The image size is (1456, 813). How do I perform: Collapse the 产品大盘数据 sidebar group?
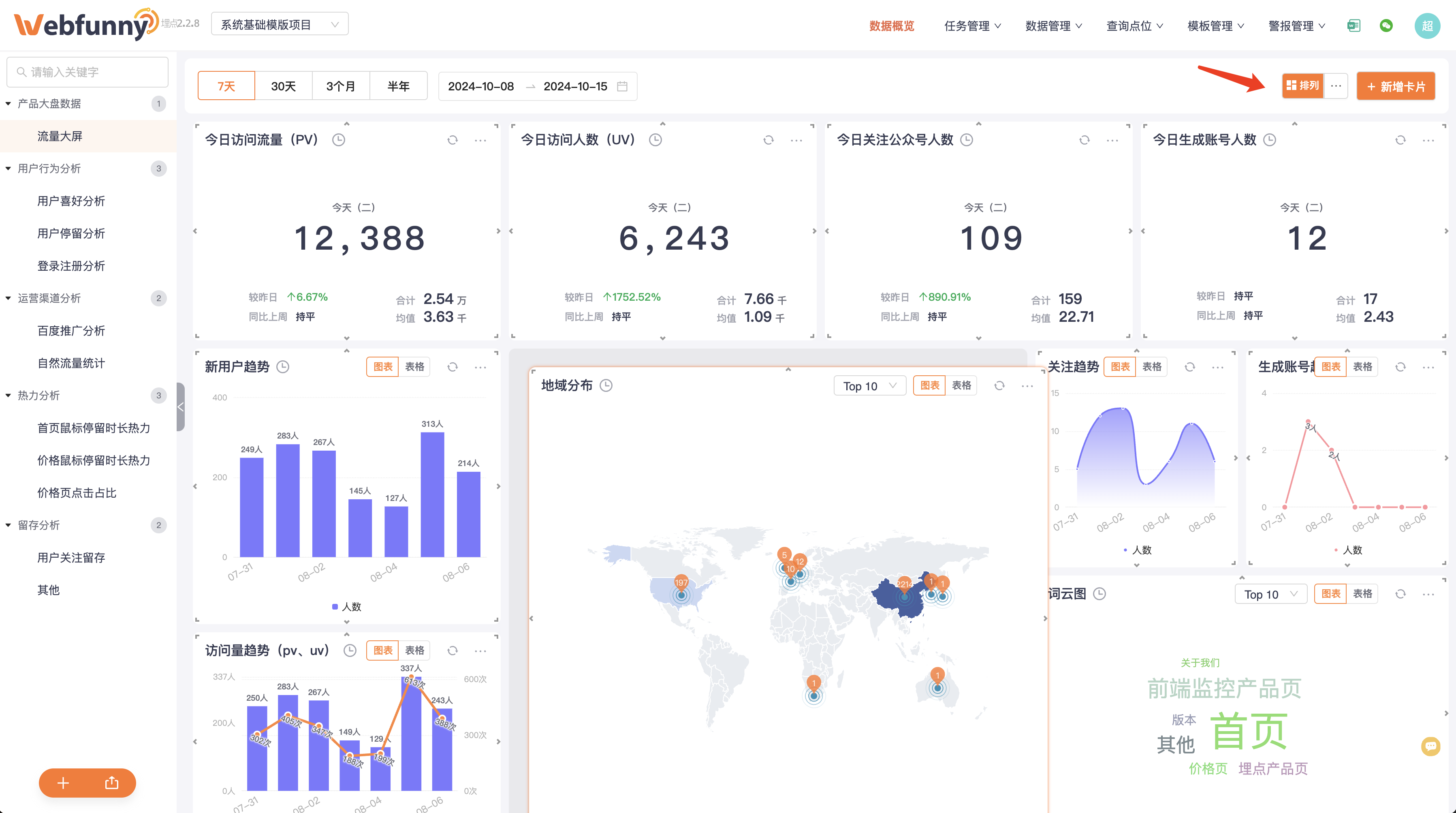point(8,103)
